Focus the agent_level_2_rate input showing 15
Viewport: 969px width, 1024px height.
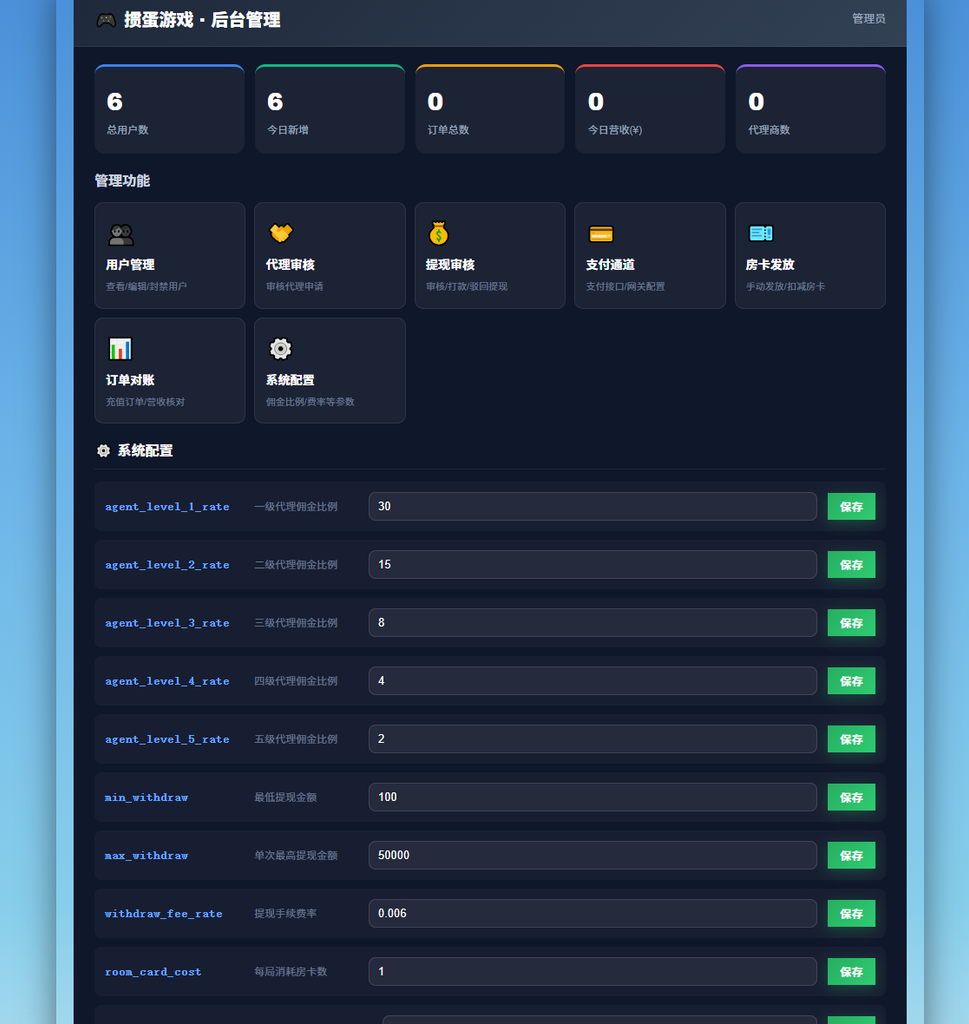(x=592, y=565)
